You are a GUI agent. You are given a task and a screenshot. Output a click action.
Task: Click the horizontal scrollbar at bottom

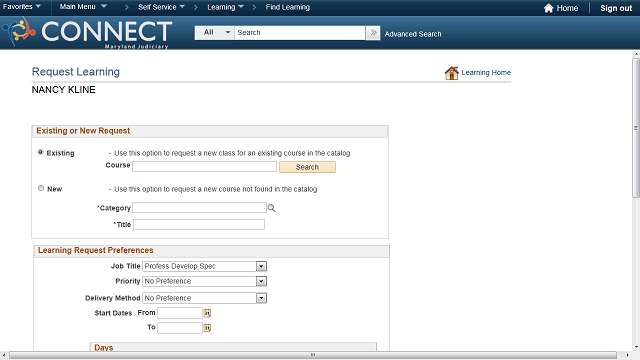click(x=313, y=355)
